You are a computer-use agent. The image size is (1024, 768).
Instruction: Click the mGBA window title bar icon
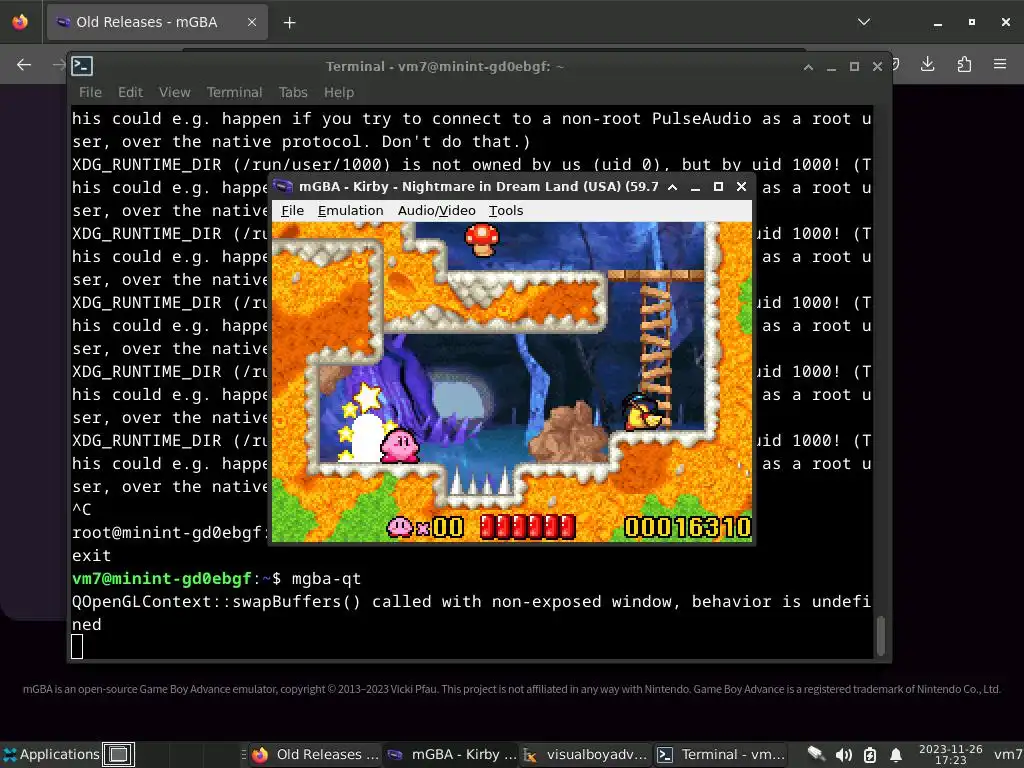pos(283,187)
